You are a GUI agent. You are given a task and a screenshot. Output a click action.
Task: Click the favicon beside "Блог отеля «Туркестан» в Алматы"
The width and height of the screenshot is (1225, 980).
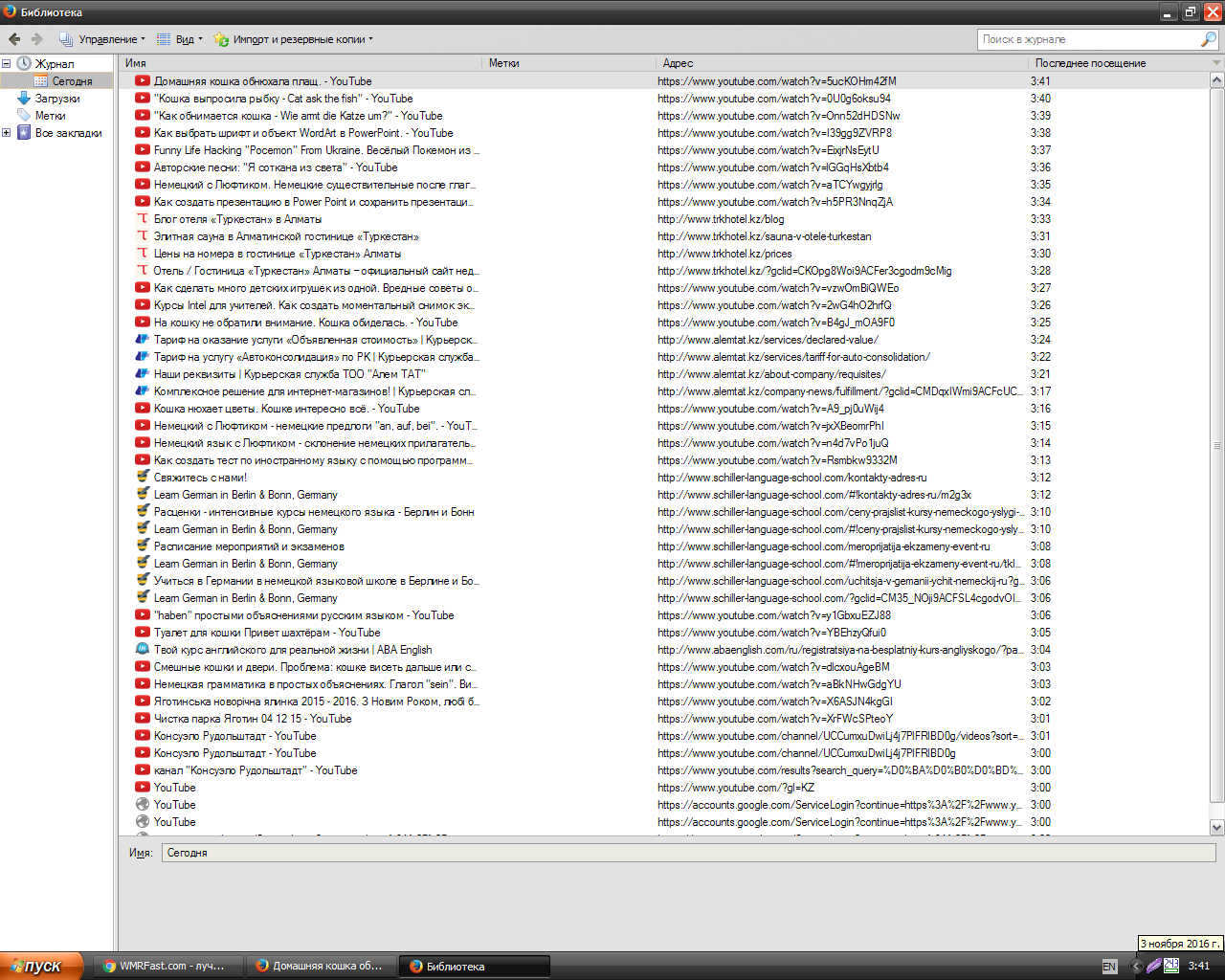(143, 219)
